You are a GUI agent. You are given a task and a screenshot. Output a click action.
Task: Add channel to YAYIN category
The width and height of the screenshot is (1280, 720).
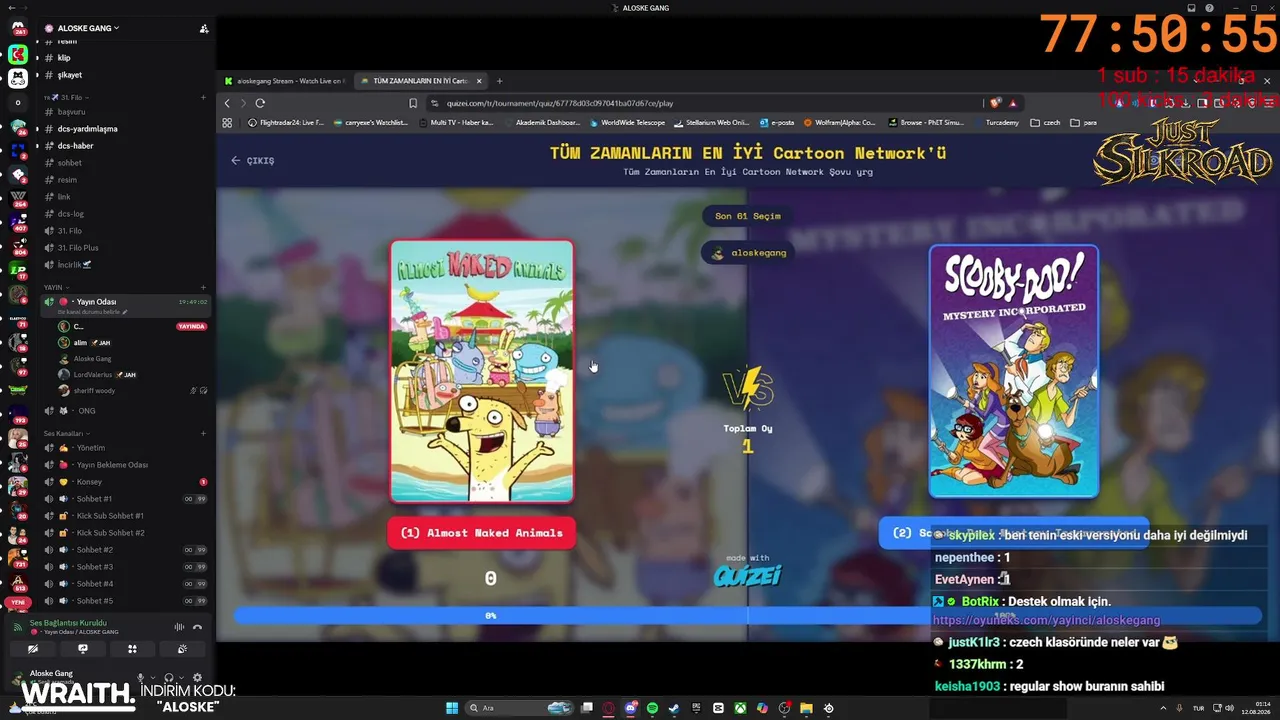pyautogui.click(x=203, y=287)
